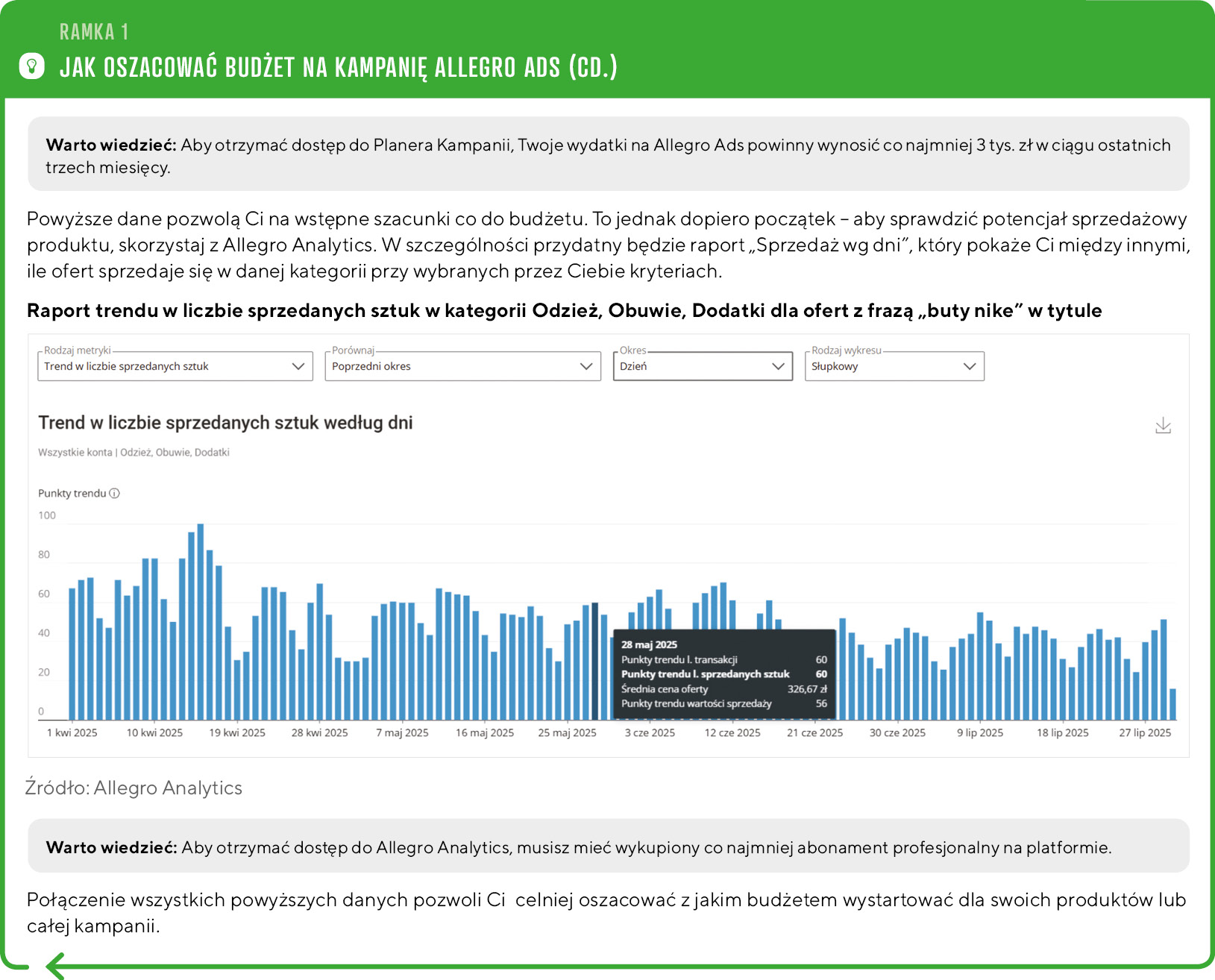Click the 28 kwi 2025 axis label
This screenshot has width=1215, height=980.
tap(320, 732)
